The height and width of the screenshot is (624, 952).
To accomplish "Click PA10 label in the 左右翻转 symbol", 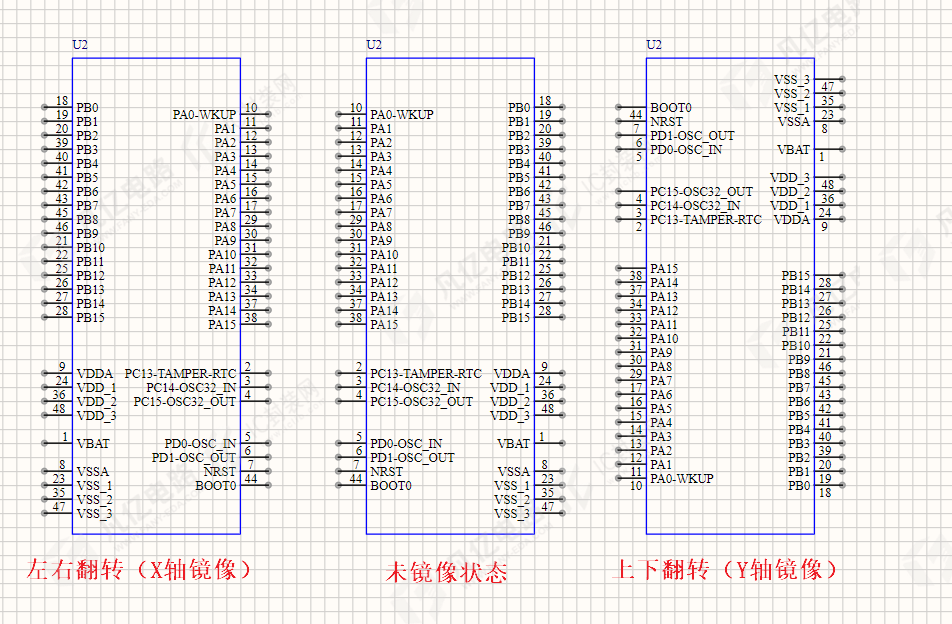I will (222, 255).
